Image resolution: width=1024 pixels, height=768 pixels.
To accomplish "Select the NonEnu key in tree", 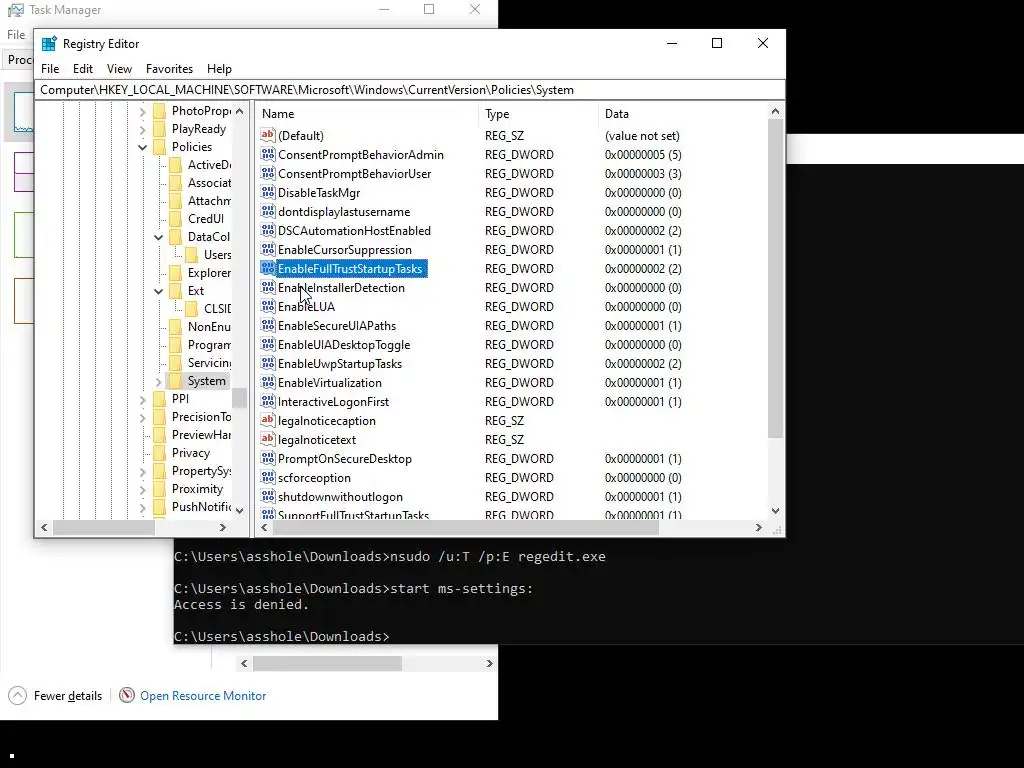I will click(x=209, y=327).
